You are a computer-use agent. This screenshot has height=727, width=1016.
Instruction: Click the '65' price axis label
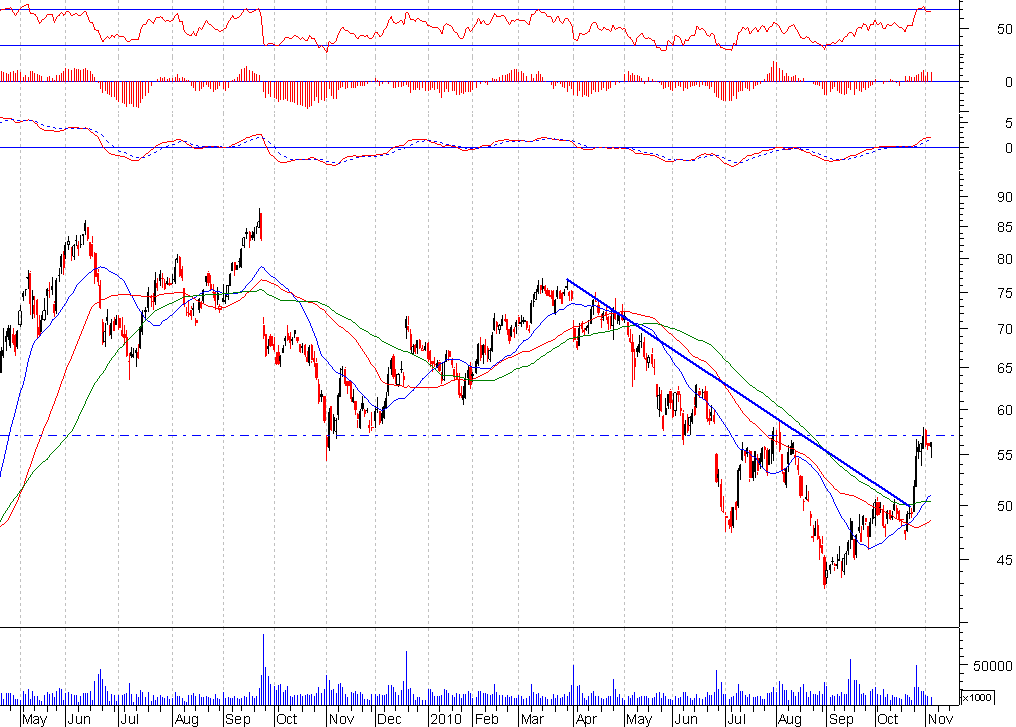pyautogui.click(x=1004, y=368)
